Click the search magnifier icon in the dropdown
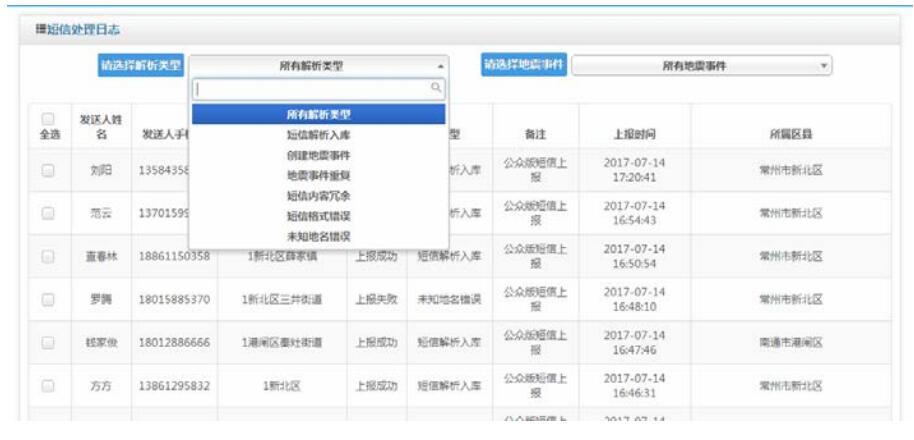 coord(436,88)
